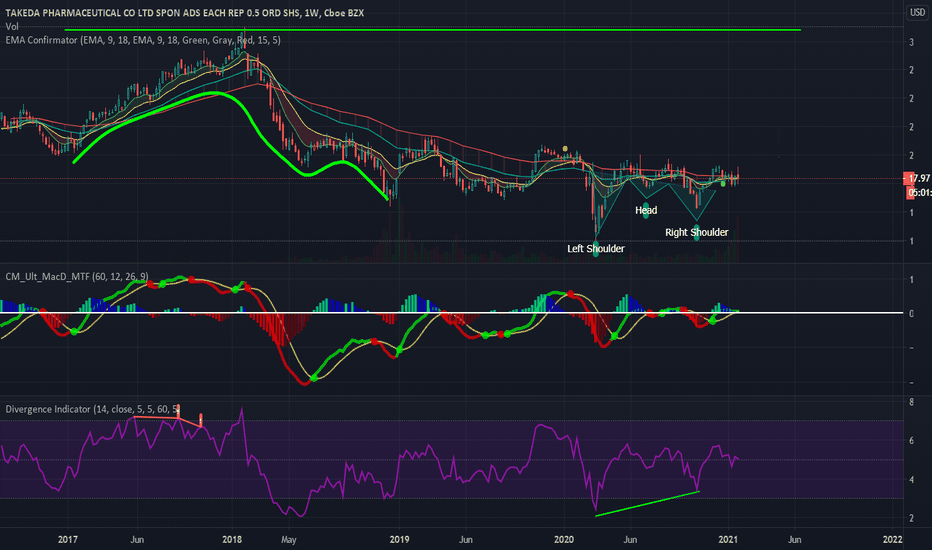Viewport: 932px width, 550px height.
Task: Select the Left Shoulder annotation text
Action: (596, 249)
